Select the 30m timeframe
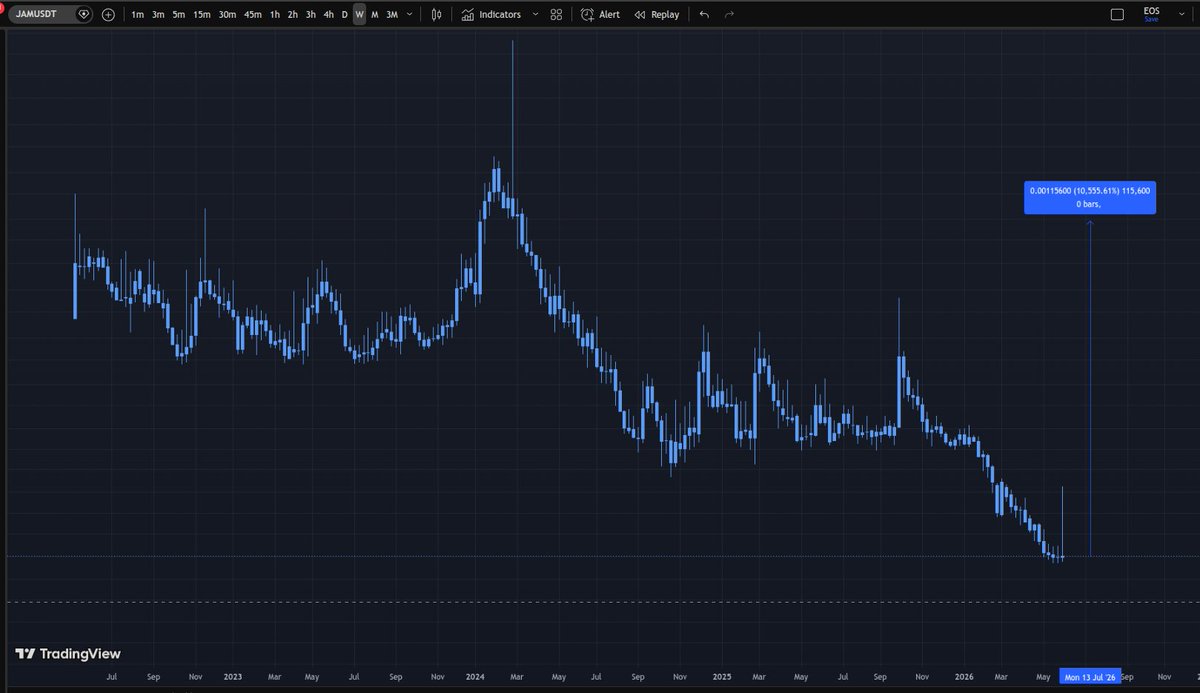This screenshot has height=693, width=1200. point(227,15)
